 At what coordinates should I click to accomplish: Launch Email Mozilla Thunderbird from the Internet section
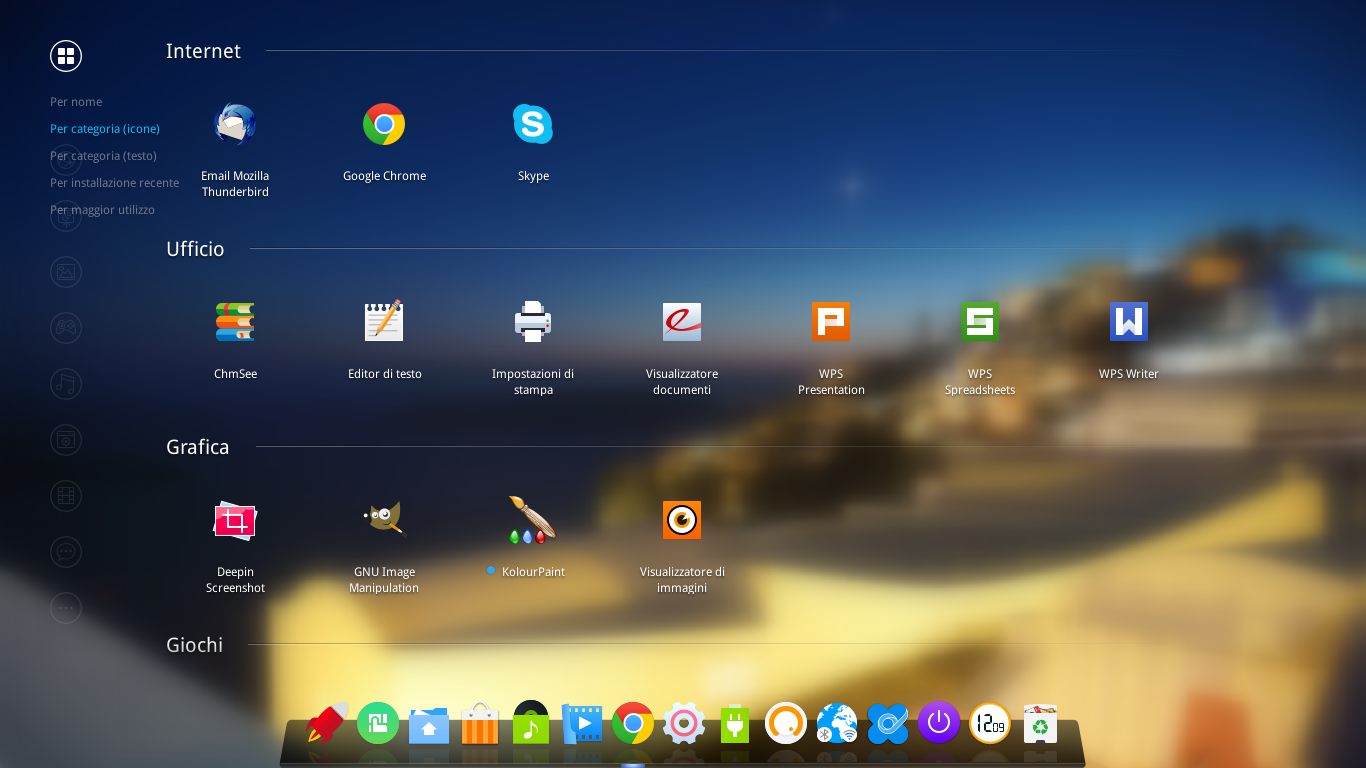(x=235, y=125)
